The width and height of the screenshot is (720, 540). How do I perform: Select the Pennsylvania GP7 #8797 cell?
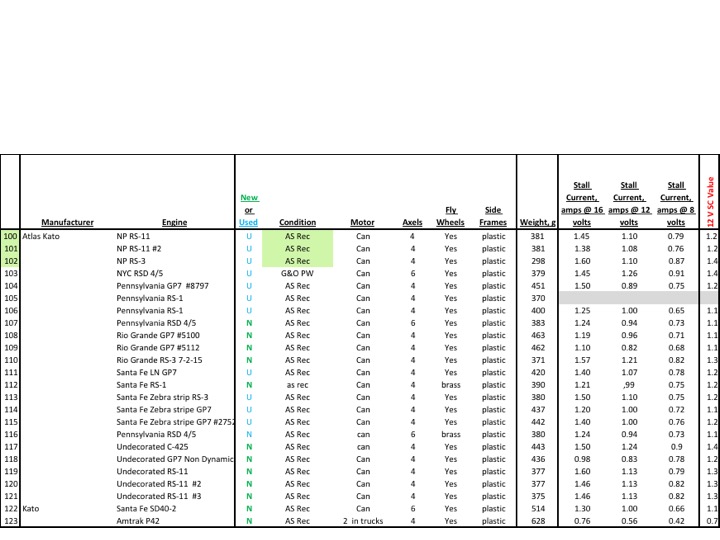(163, 286)
